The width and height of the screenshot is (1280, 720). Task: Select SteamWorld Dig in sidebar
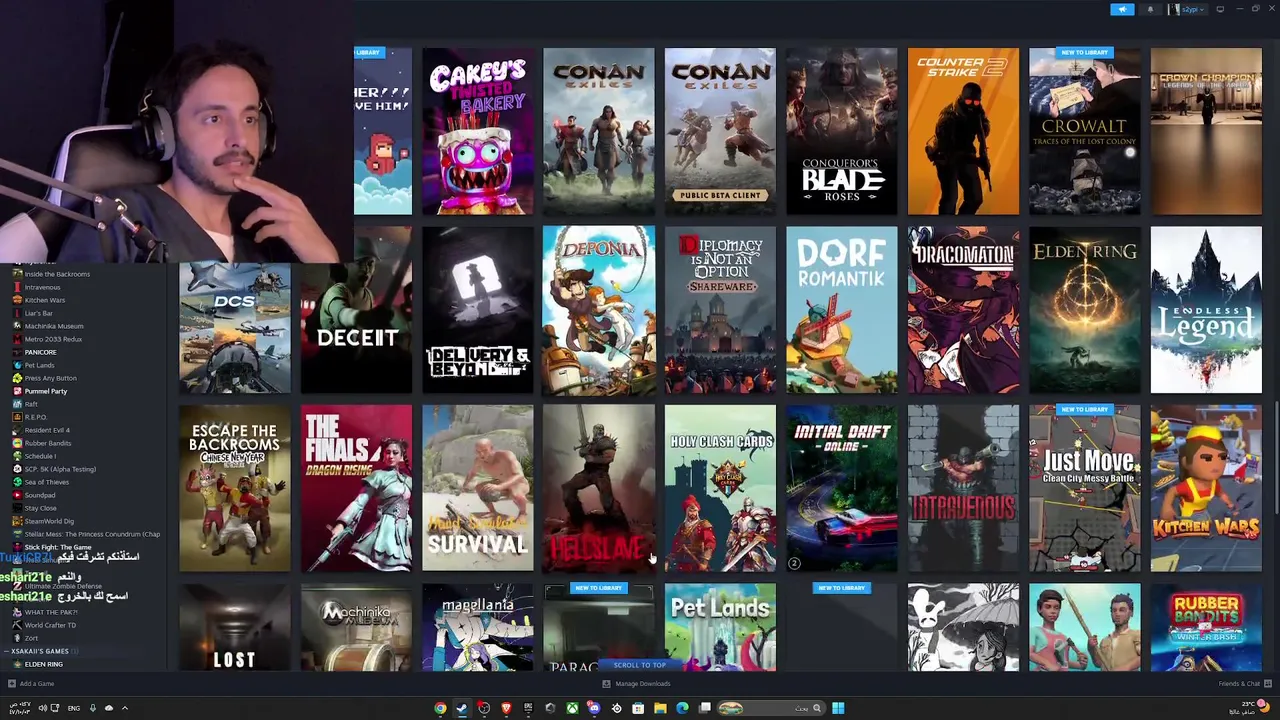click(x=49, y=521)
